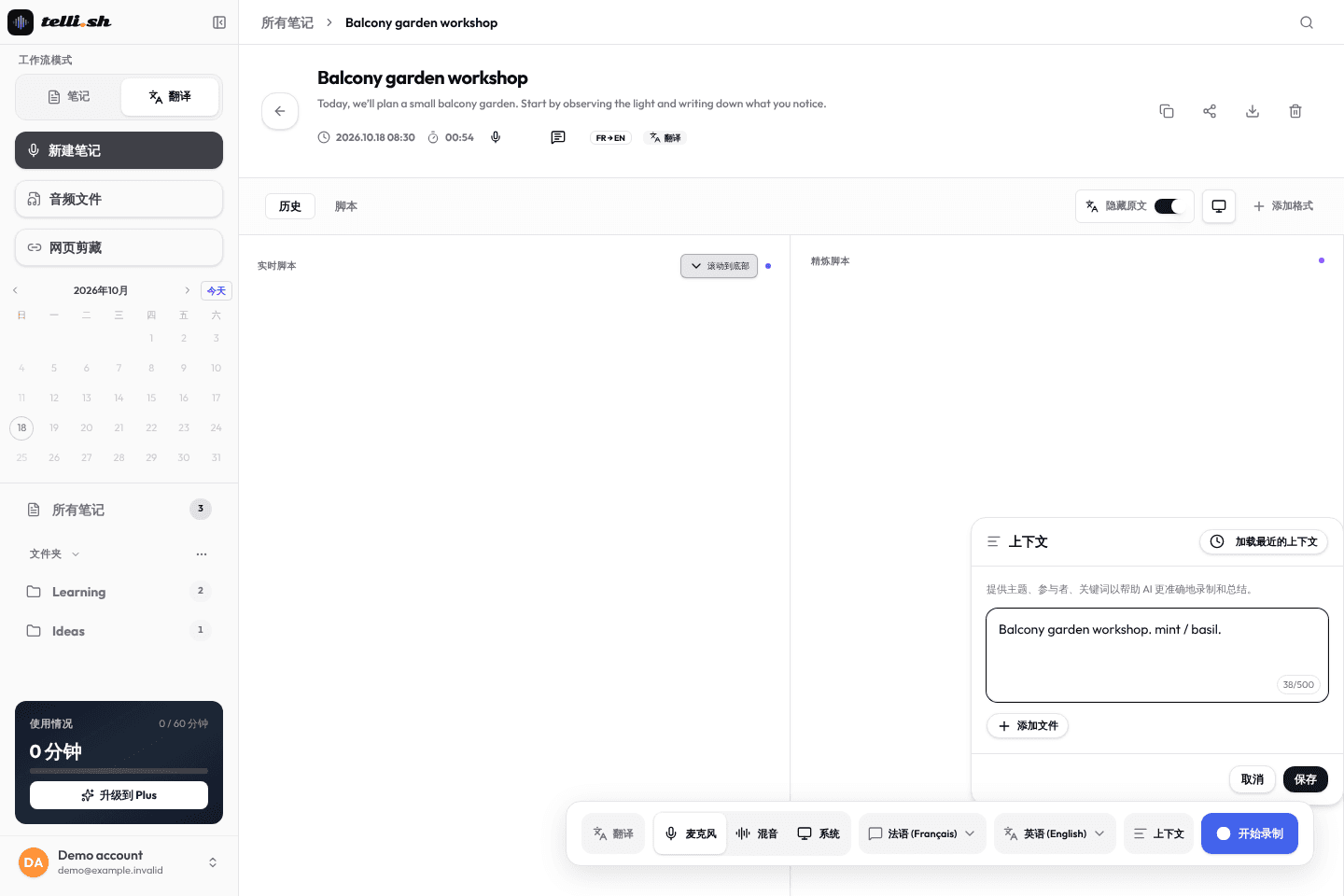The image size is (1344, 896).
Task: Open the Demo account switcher
Action: click(x=119, y=862)
